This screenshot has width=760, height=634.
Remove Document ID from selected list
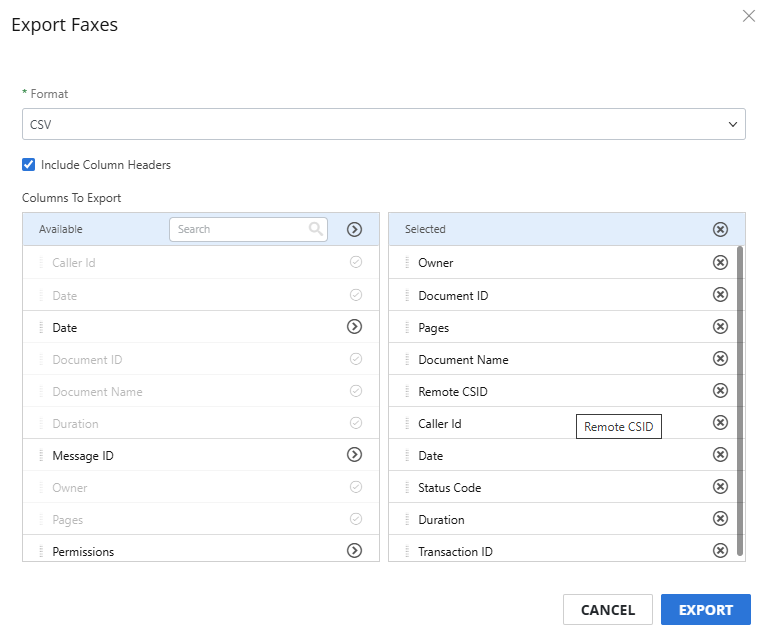tap(720, 294)
